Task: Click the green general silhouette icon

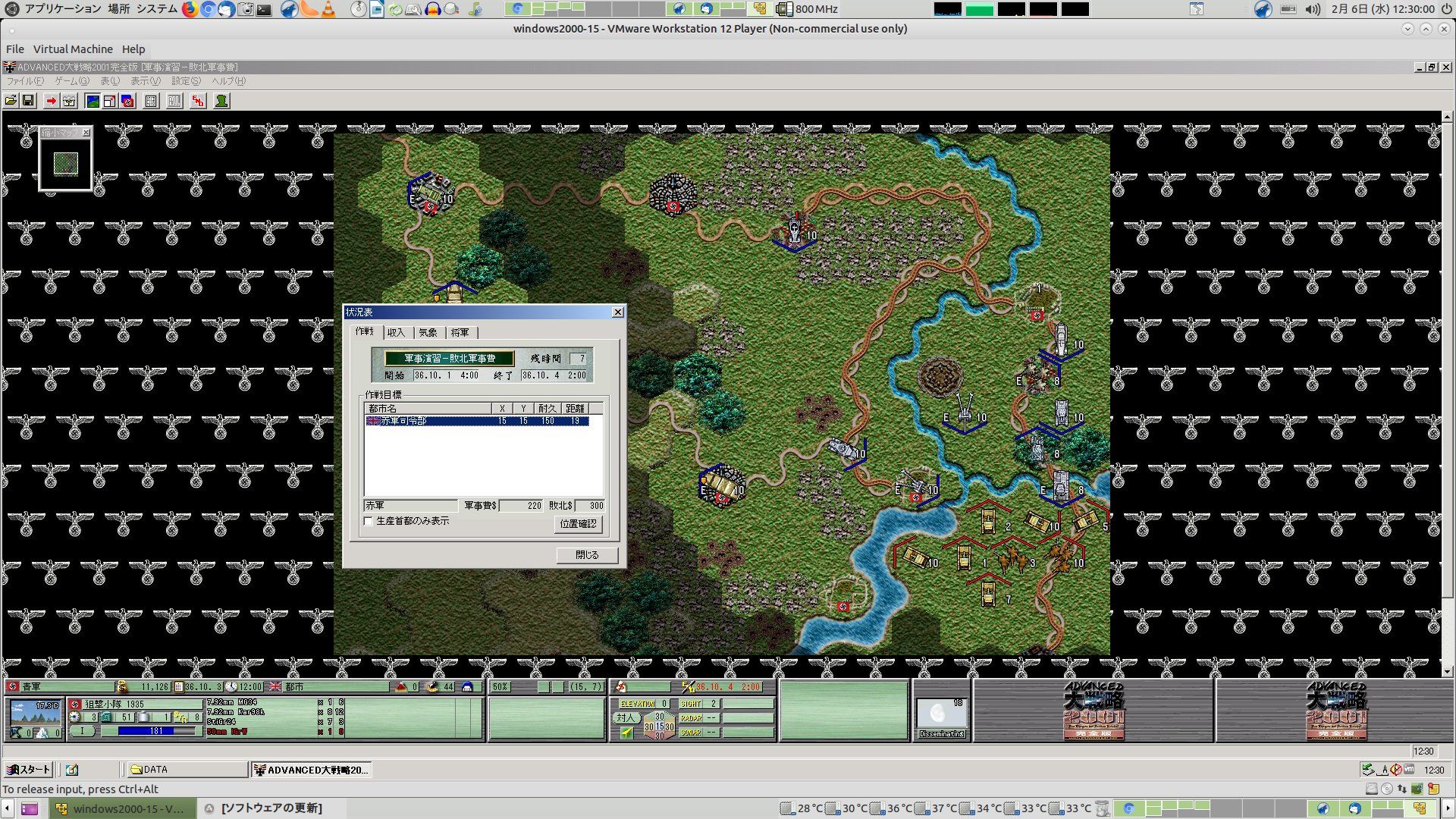Action: [x=221, y=101]
